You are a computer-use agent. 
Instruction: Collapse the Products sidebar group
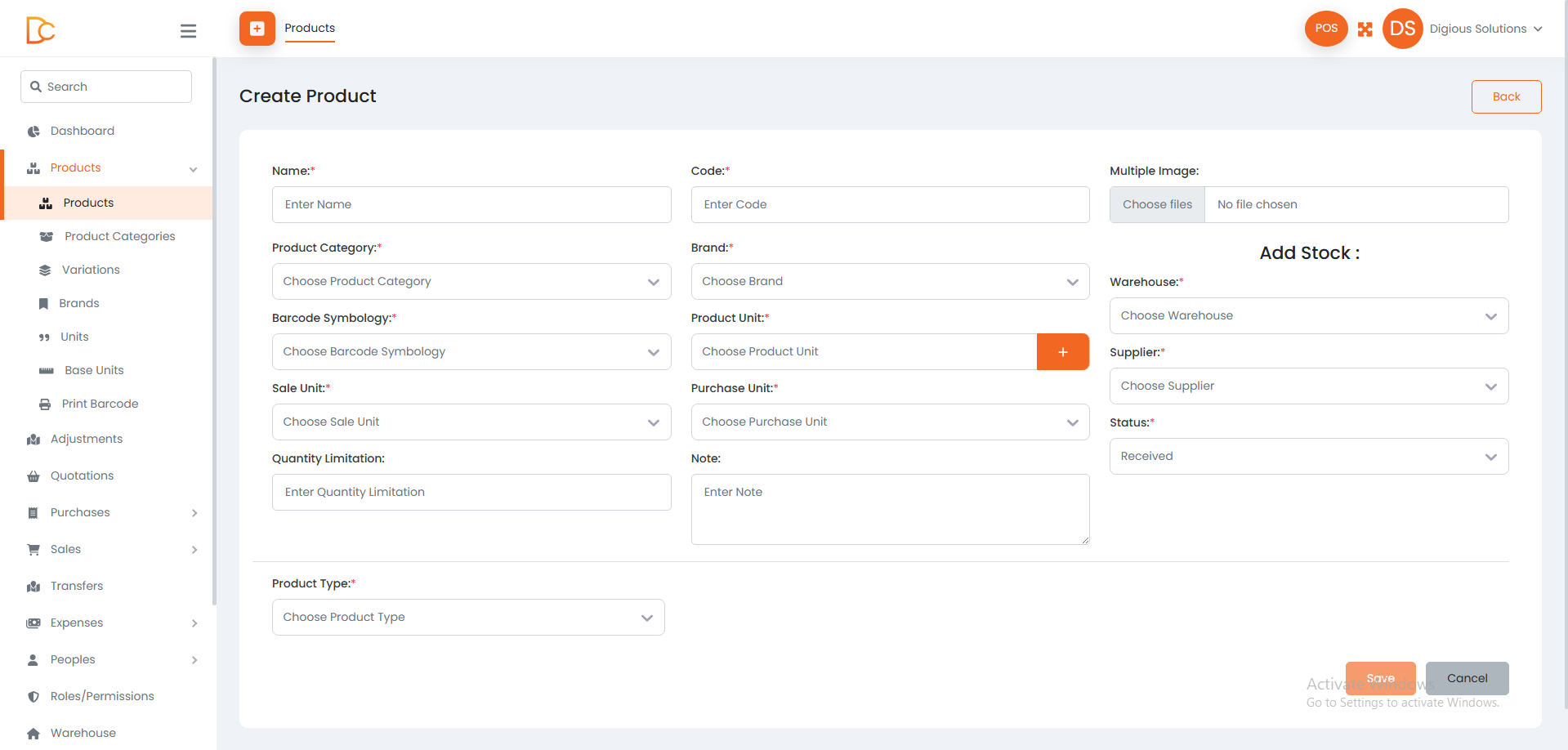pyautogui.click(x=194, y=169)
